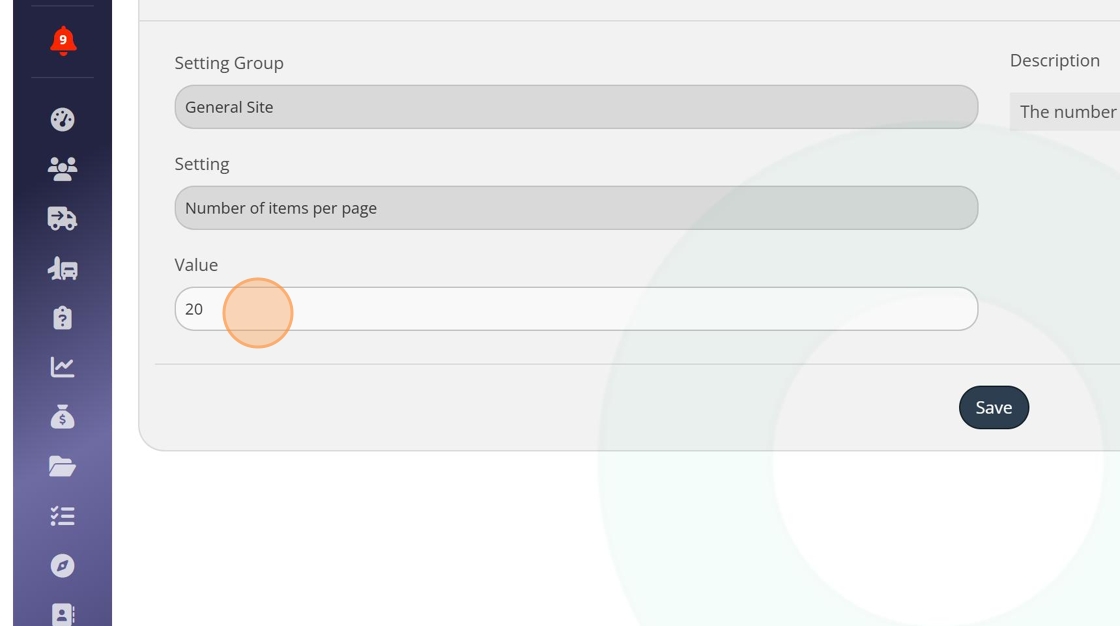Open the line chart reports icon
1120x626 pixels.
(62, 367)
